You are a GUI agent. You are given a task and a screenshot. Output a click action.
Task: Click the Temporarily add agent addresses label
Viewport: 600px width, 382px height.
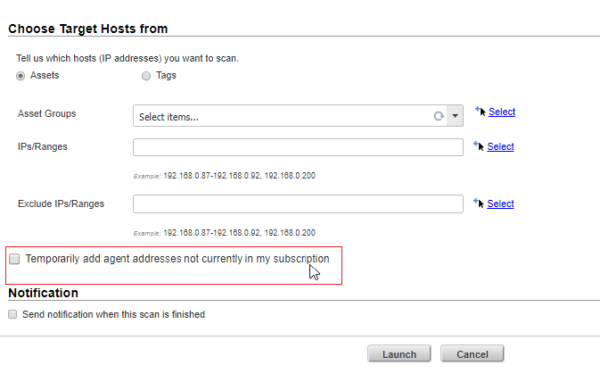point(177,259)
